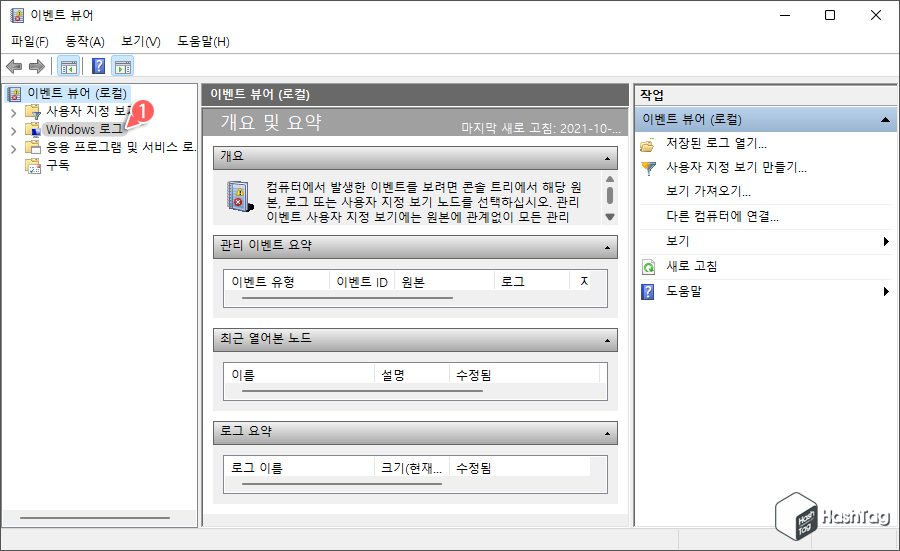Screen dimensions: 900x551
Task: Click the 보기 action item
Action: click(678, 241)
